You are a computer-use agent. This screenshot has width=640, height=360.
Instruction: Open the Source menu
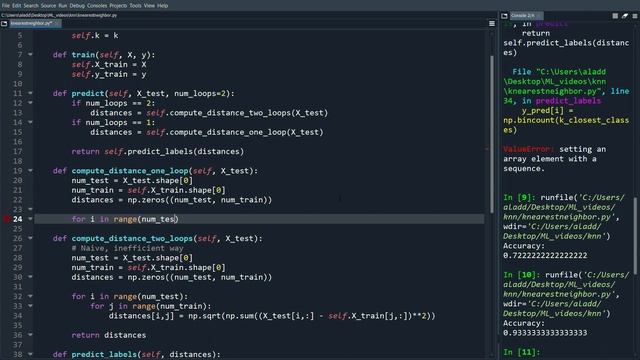[x=48, y=6]
